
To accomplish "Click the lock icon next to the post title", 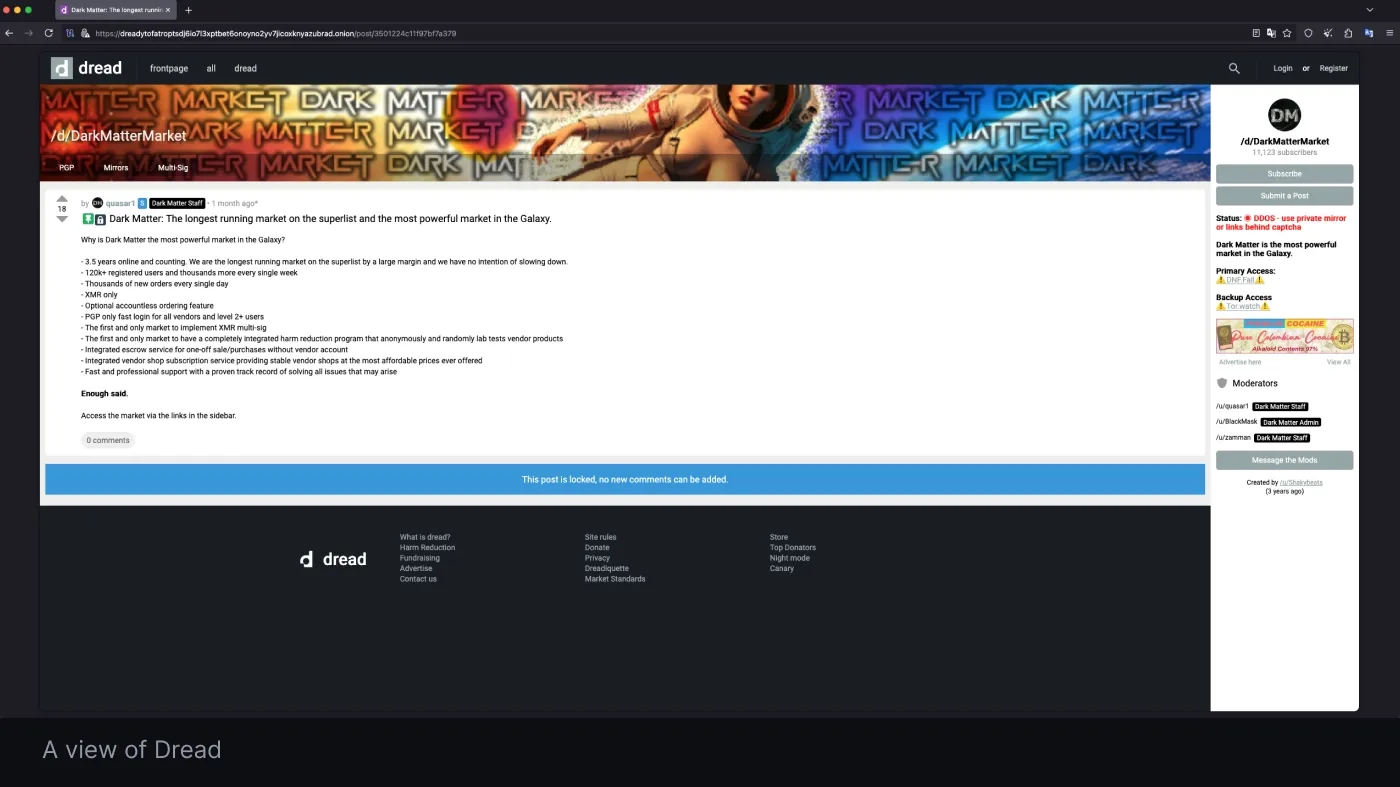I will (x=99, y=218).
